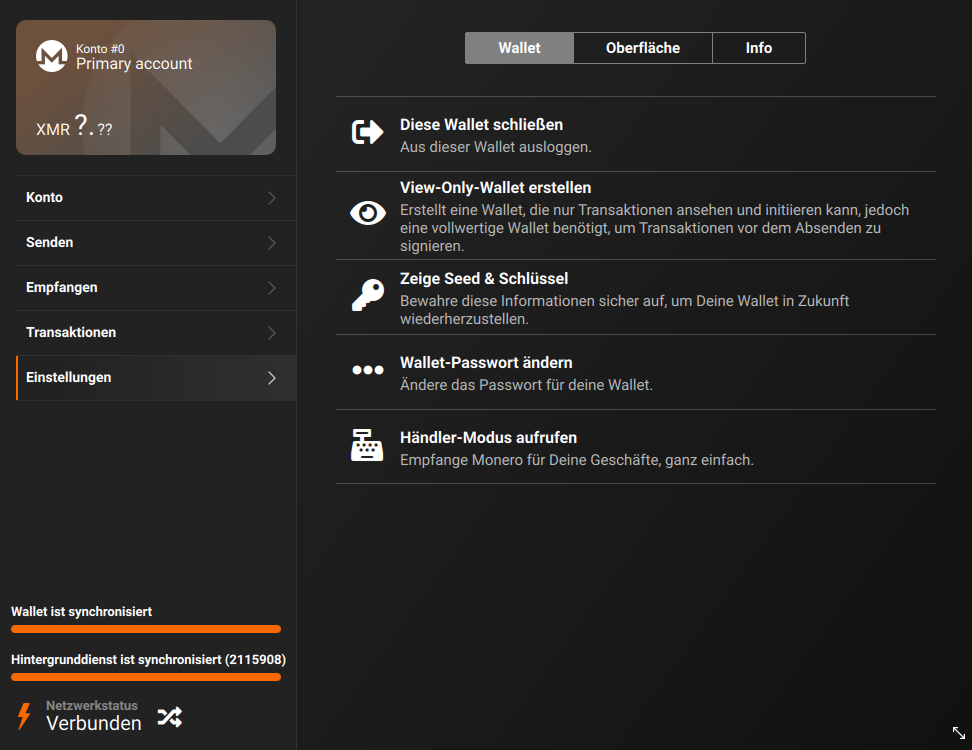Image resolution: width=972 pixels, height=750 pixels.
Task: Click the key icon beside Zeige Seed & Schlüssel
Action: pyautogui.click(x=368, y=295)
